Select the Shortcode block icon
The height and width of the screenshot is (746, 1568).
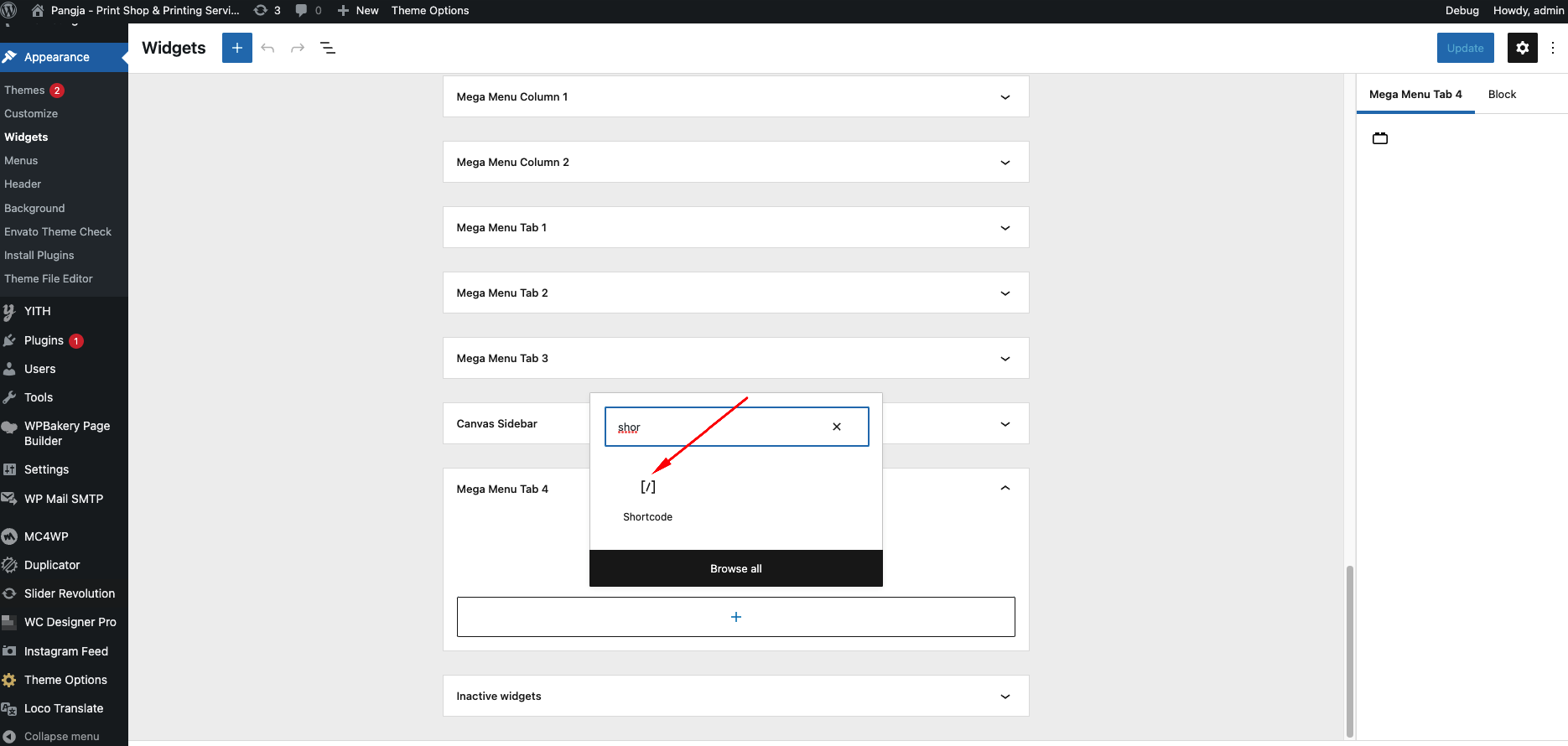click(x=648, y=487)
